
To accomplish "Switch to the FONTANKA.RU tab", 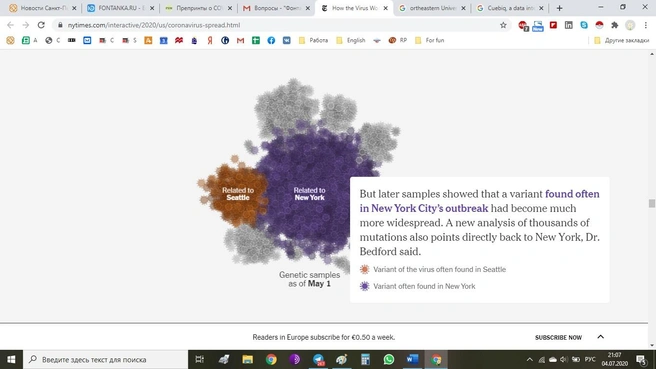I will click(120, 8).
